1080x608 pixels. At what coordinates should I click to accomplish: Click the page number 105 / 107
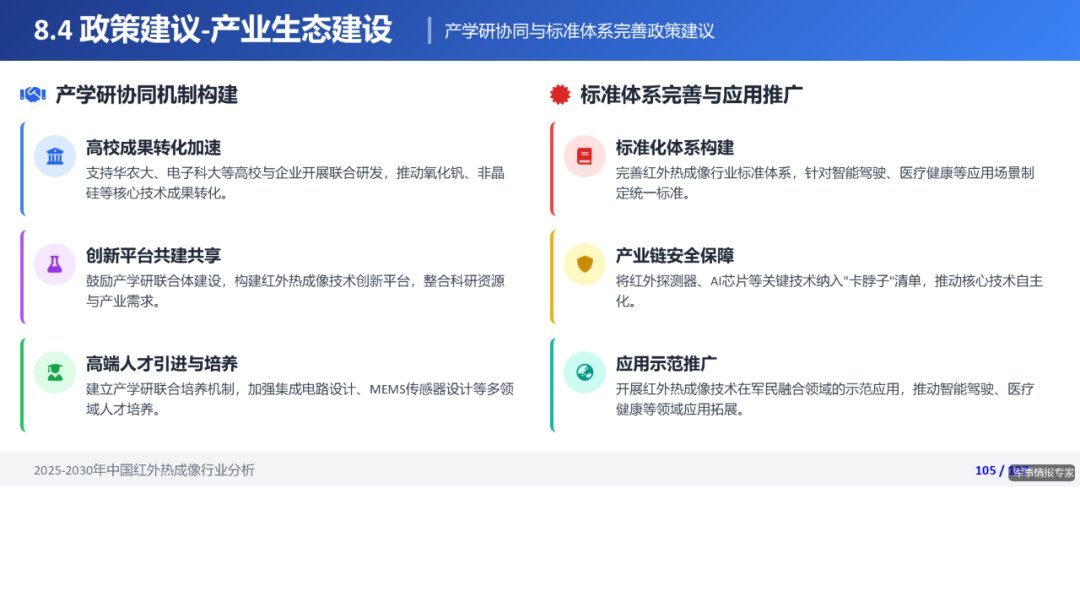click(997, 471)
